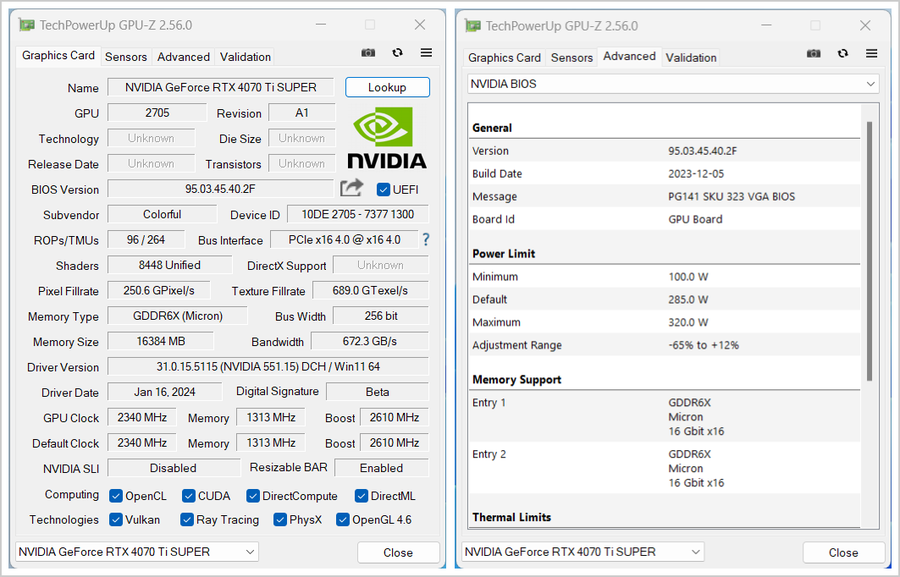The height and width of the screenshot is (577, 900).
Task: Click the NVIDIA logo image
Action: 386,138
